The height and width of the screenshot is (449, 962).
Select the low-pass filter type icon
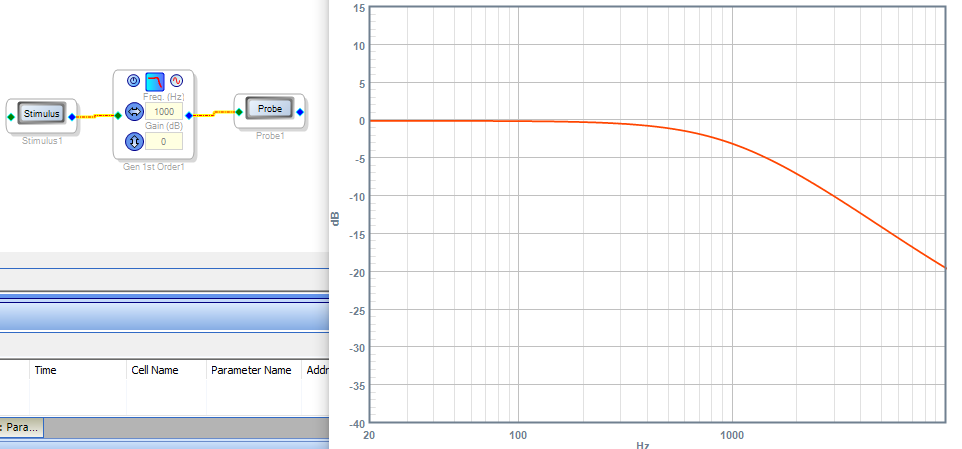coord(154,81)
